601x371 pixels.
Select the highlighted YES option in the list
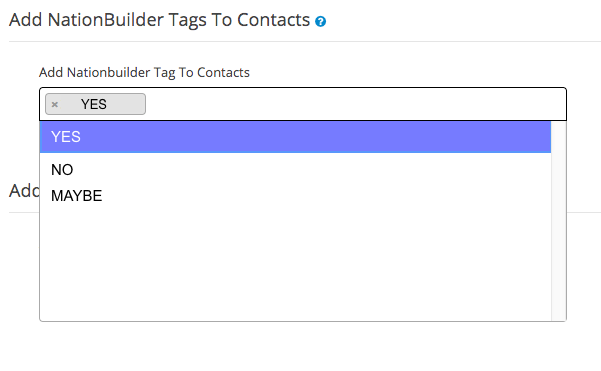[x=295, y=137]
